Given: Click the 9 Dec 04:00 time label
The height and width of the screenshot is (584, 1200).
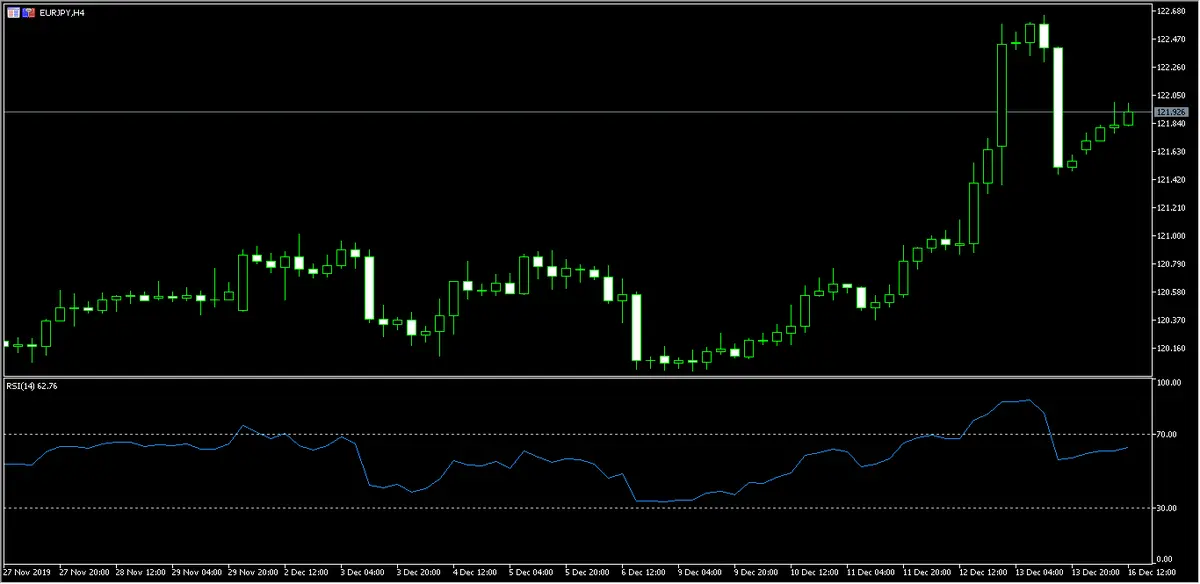Looking at the screenshot, I should (x=698, y=574).
